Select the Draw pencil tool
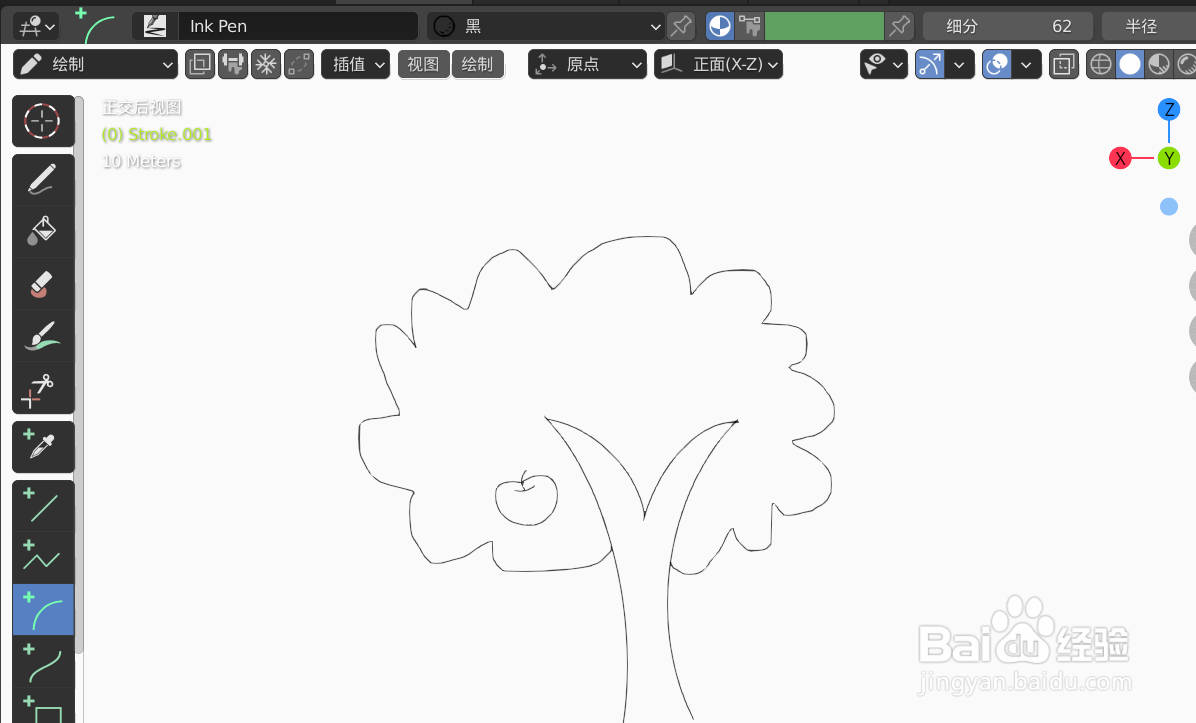The image size is (1196, 723). tap(43, 179)
